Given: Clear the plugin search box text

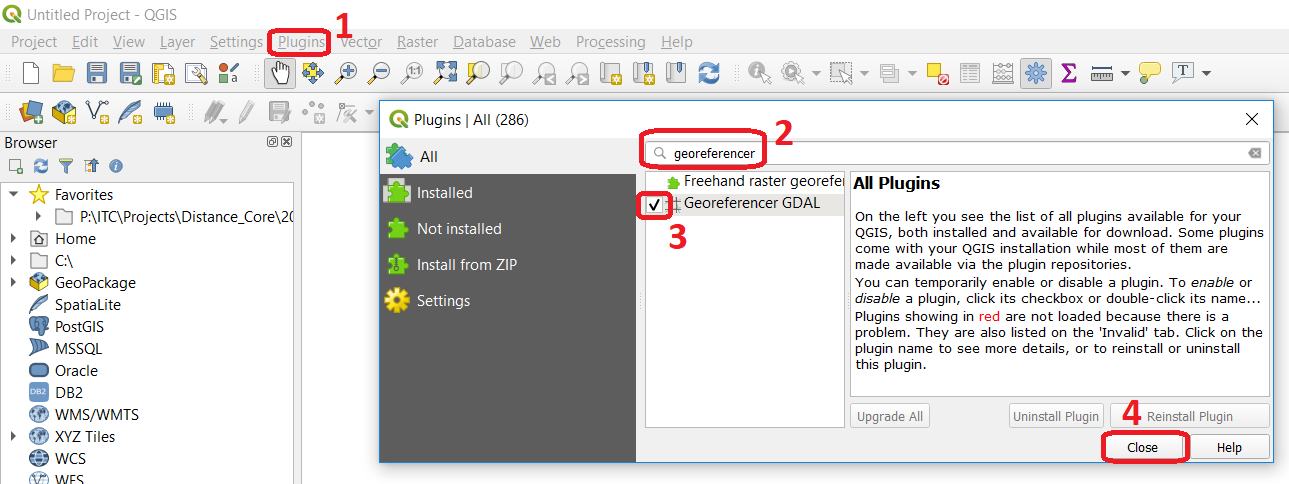Looking at the screenshot, I should tap(1255, 153).
